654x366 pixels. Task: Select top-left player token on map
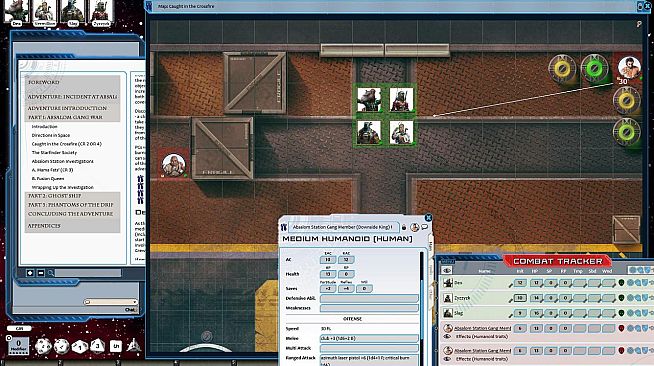click(369, 99)
